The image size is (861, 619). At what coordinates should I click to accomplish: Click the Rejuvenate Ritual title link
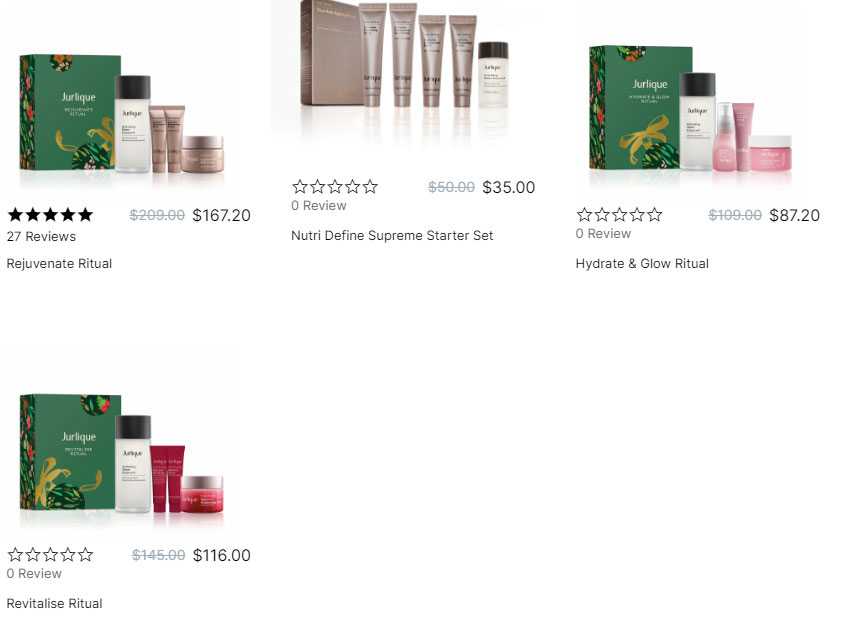pyautogui.click(x=59, y=264)
